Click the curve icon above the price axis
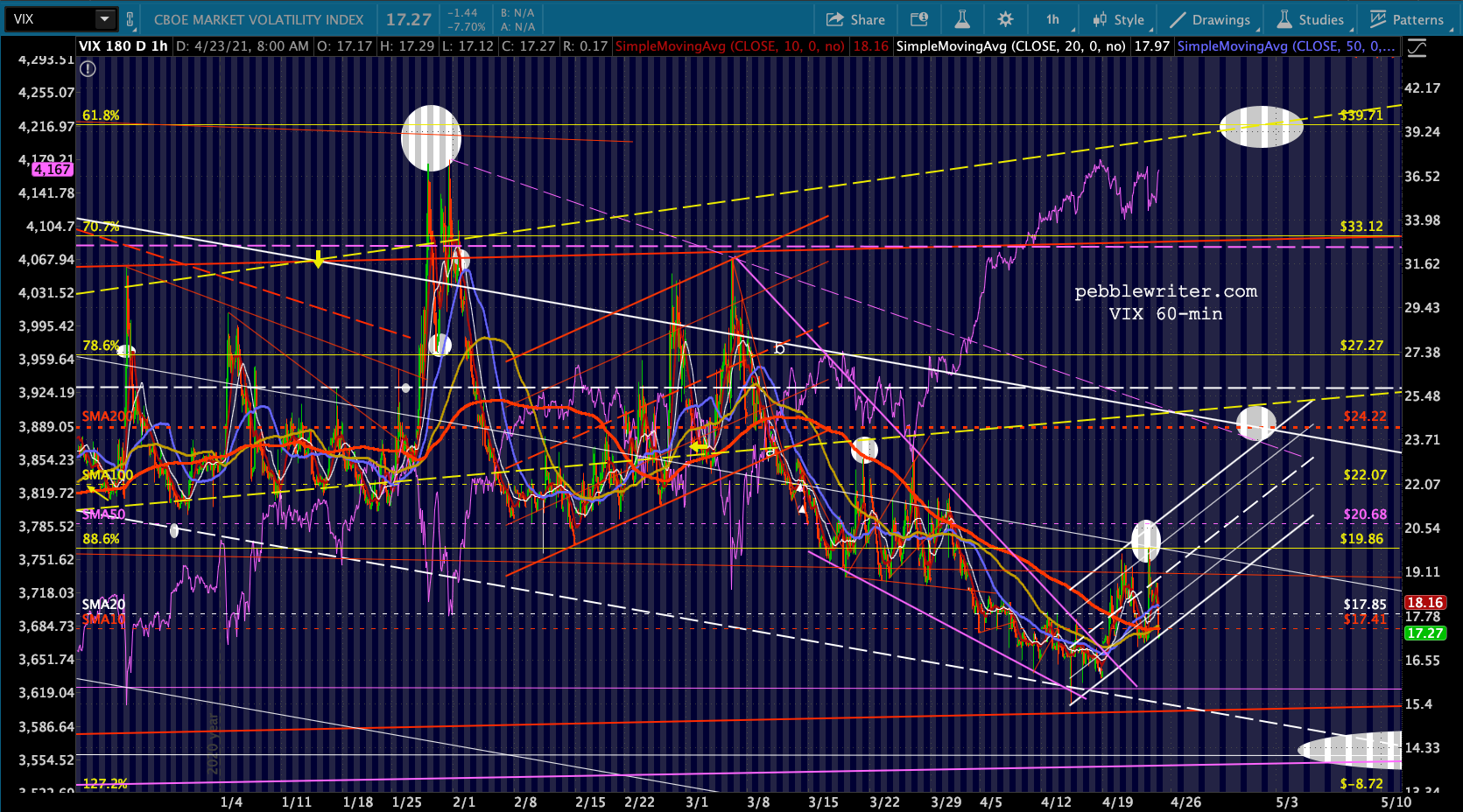 coord(1416,49)
